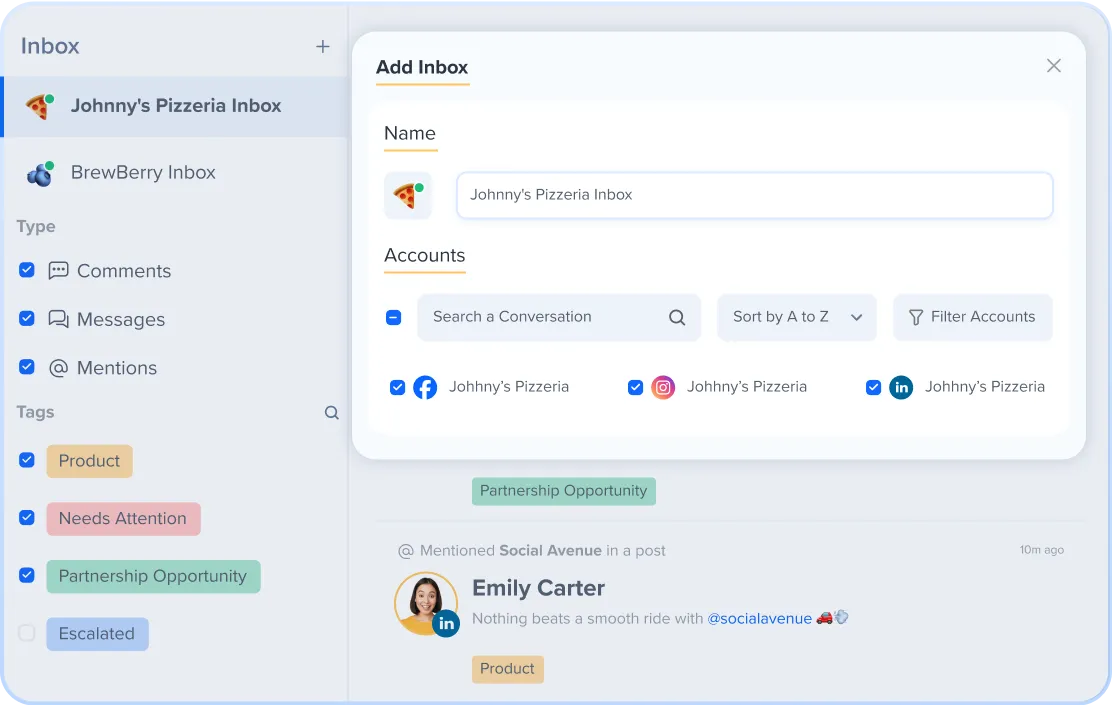This screenshot has height=705, width=1112.
Task: Click the Filter Accounts button
Action: pyautogui.click(x=972, y=317)
